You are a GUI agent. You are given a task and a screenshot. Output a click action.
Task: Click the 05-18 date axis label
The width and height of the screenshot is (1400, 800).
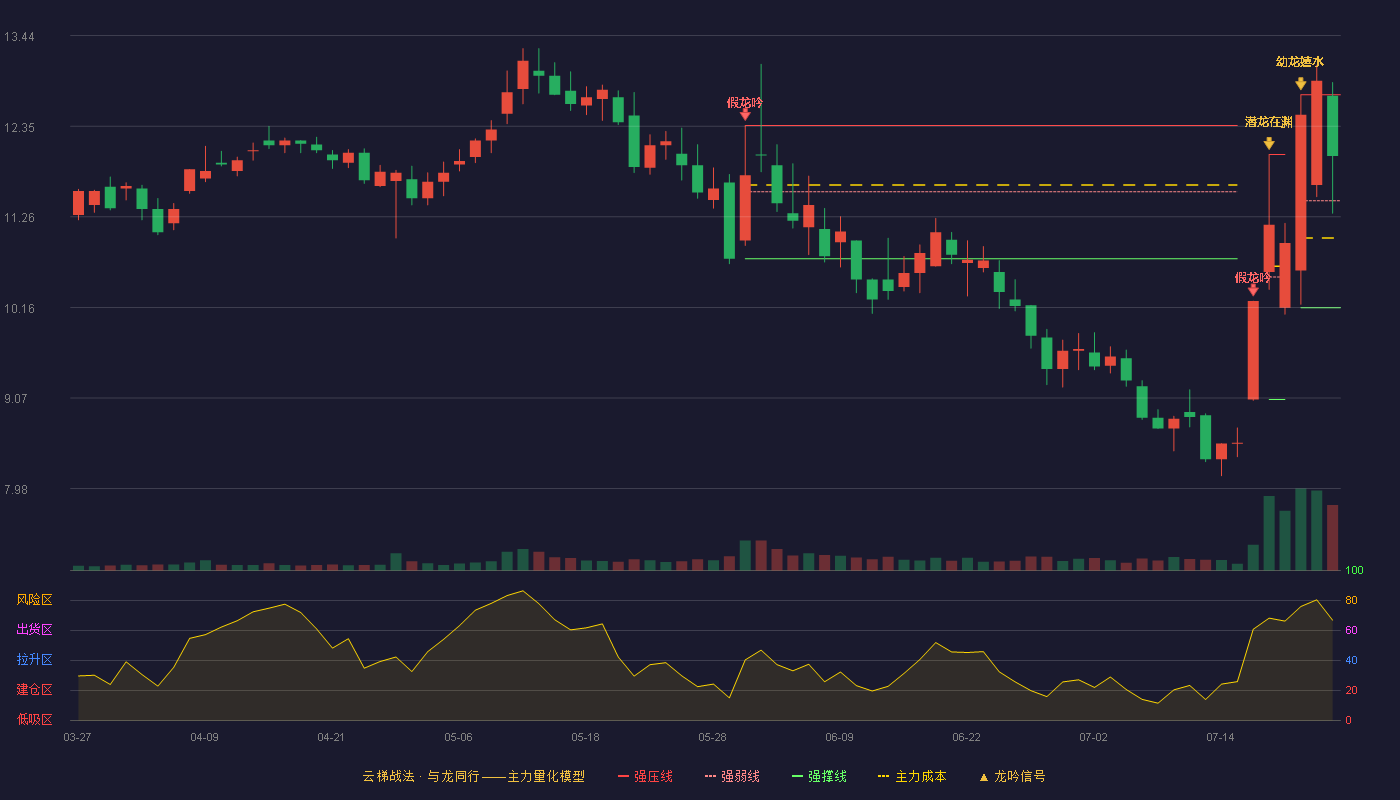coord(585,737)
